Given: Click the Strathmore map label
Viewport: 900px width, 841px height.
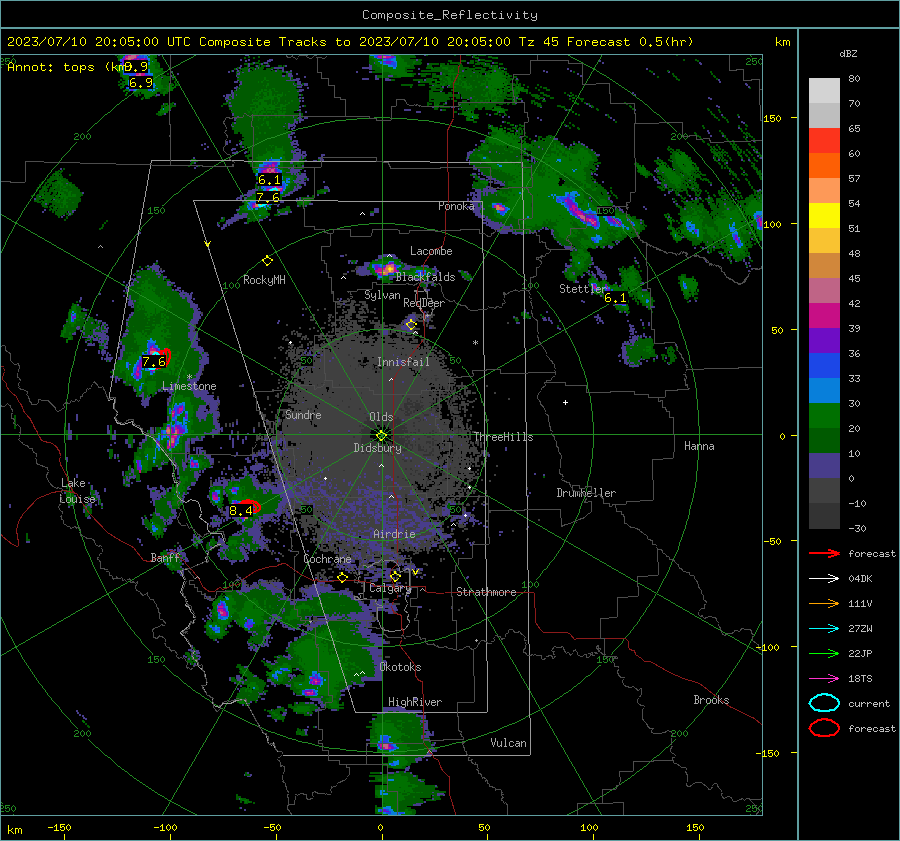Looking at the screenshot, I should [486, 592].
